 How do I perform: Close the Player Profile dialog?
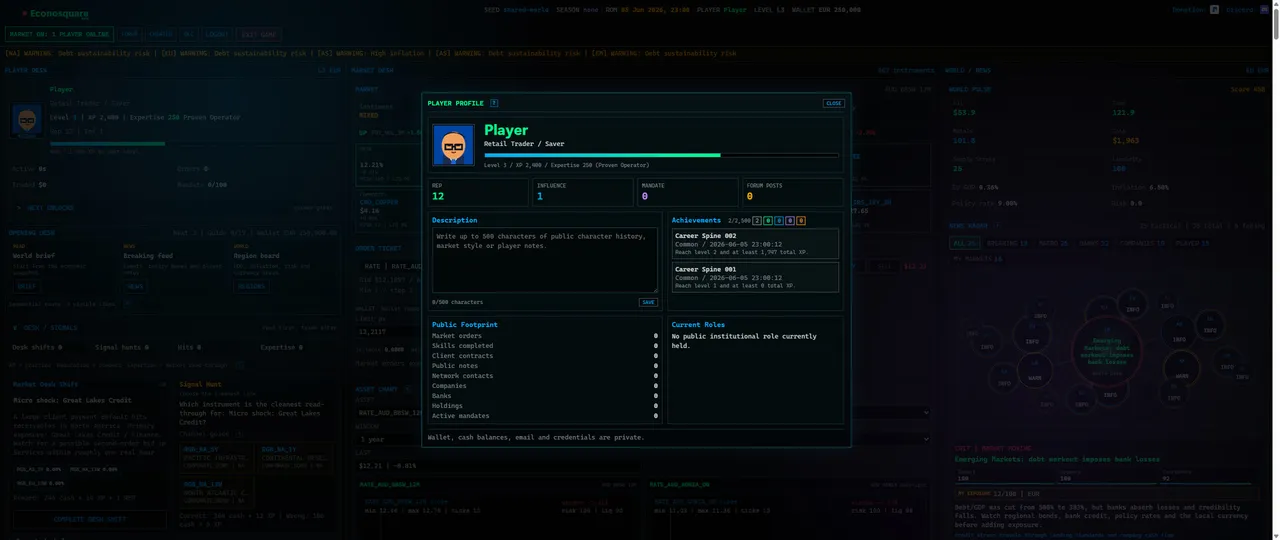pos(833,103)
